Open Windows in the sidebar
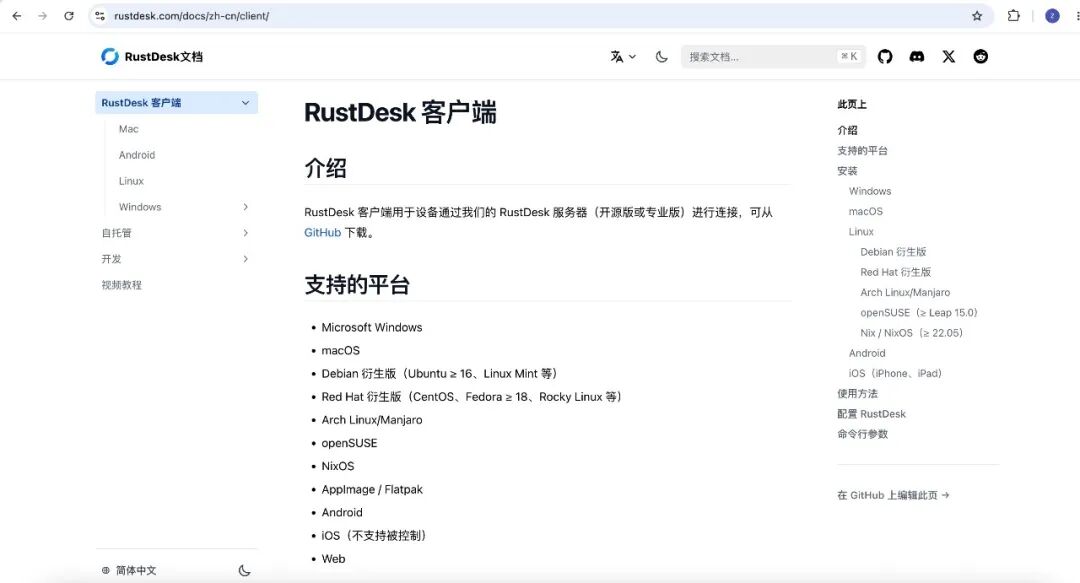 pyautogui.click(x=140, y=207)
